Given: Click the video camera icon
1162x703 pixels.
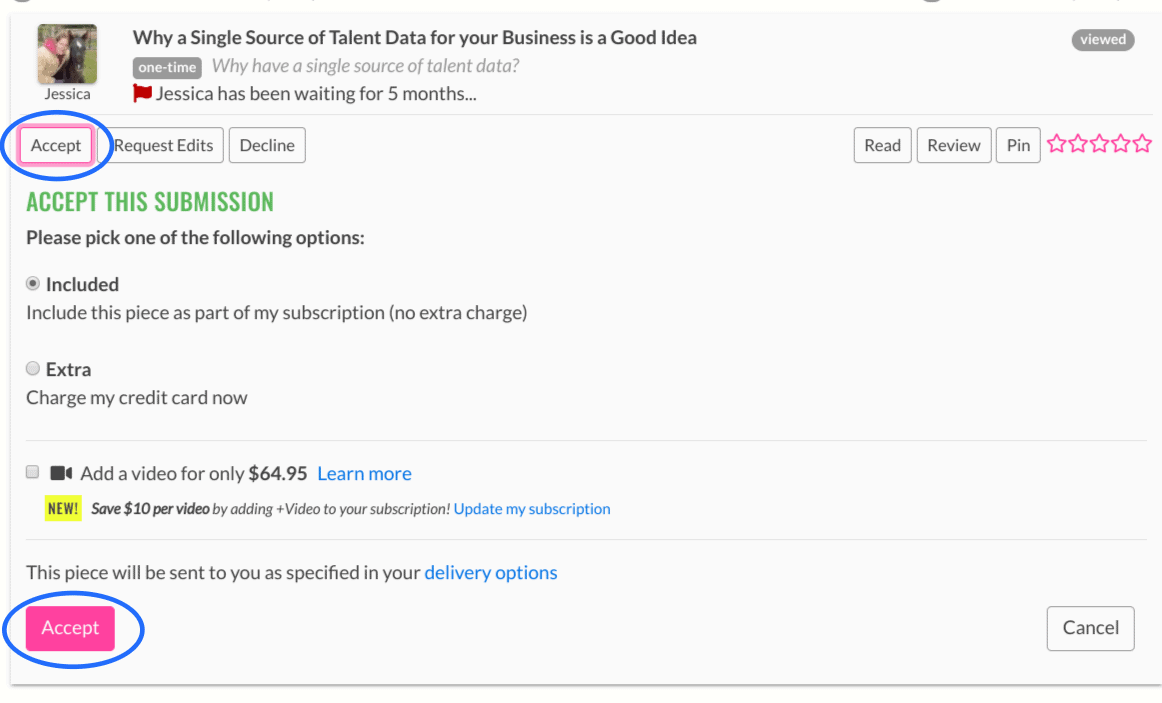Looking at the screenshot, I should coord(61,473).
